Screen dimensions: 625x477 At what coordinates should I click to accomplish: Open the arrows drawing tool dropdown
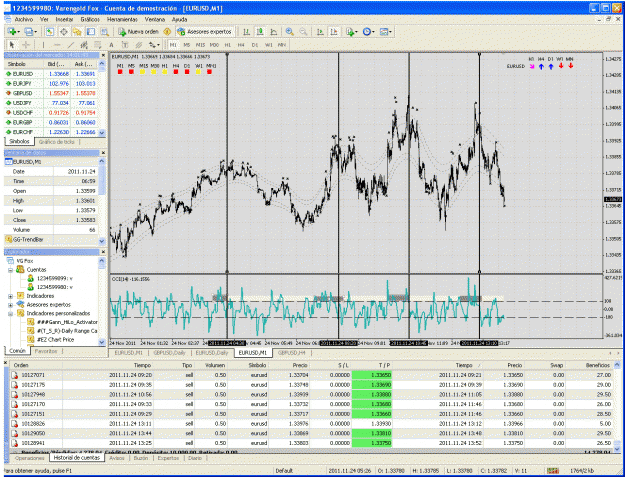tap(154, 45)
